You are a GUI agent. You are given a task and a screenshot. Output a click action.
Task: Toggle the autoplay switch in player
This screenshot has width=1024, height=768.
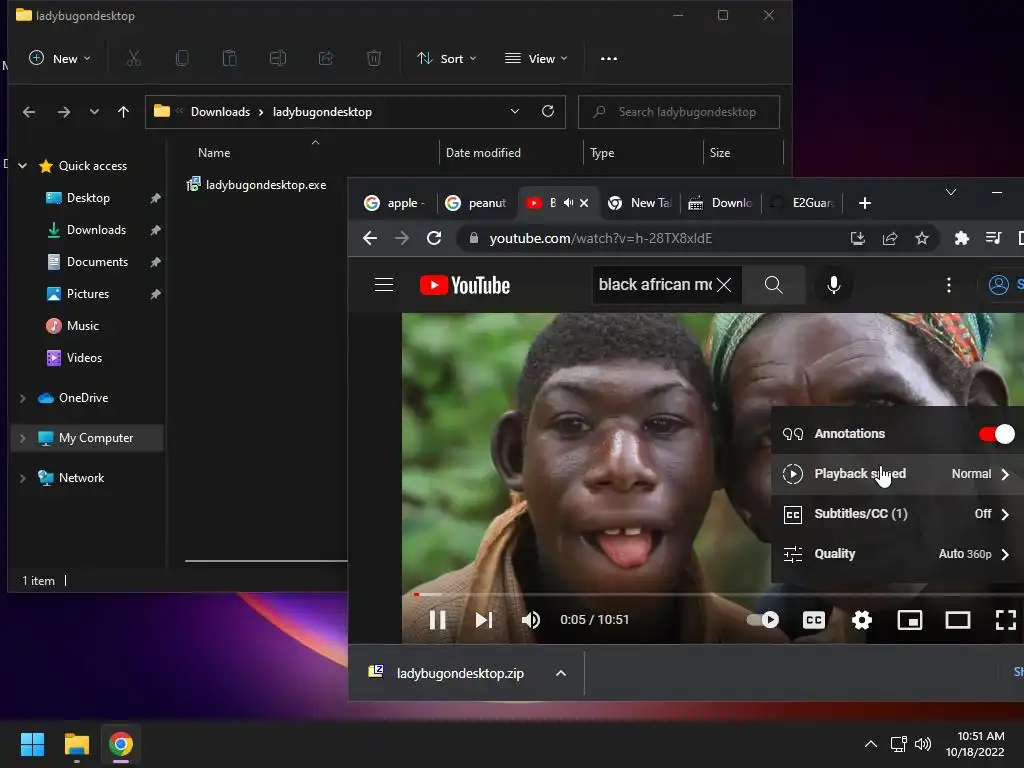pyautogui.click(x=763, y=620)
